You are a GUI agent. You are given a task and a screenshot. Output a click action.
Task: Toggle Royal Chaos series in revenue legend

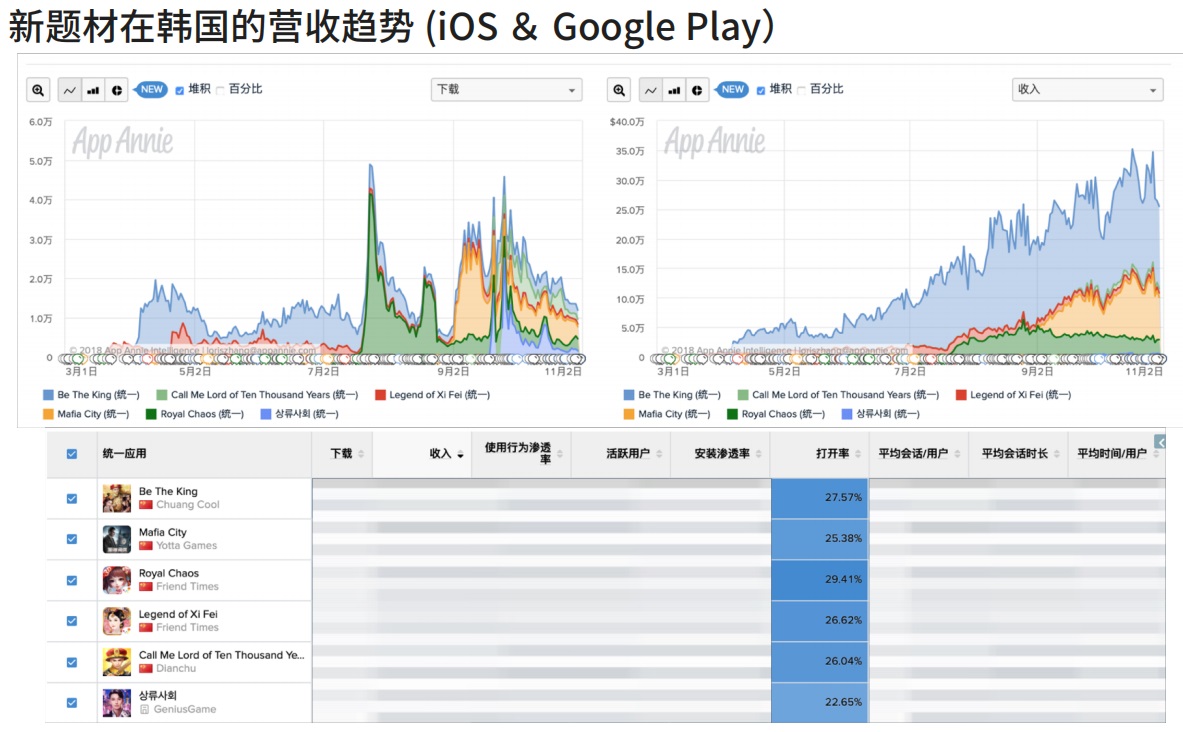[776, 414]
